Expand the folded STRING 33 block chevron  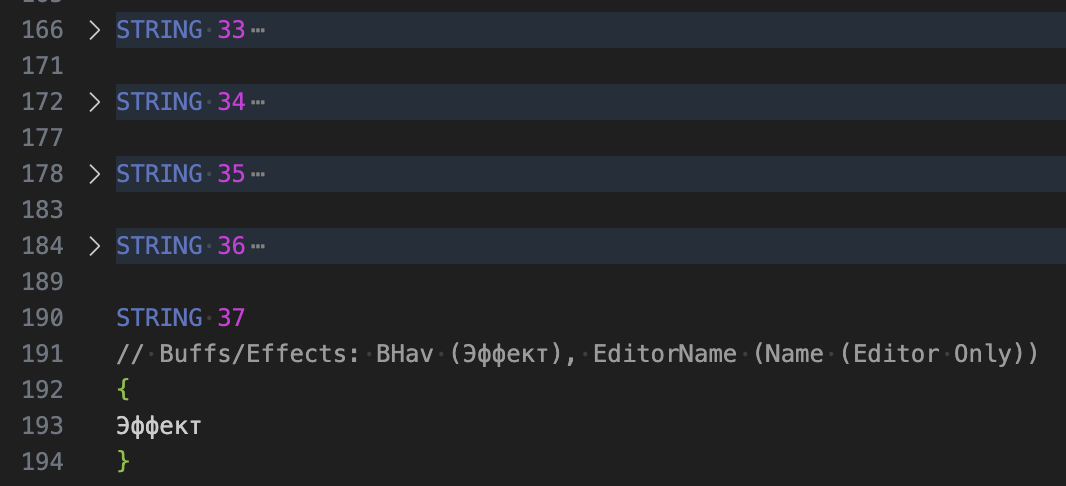click(x=95, y=30)
